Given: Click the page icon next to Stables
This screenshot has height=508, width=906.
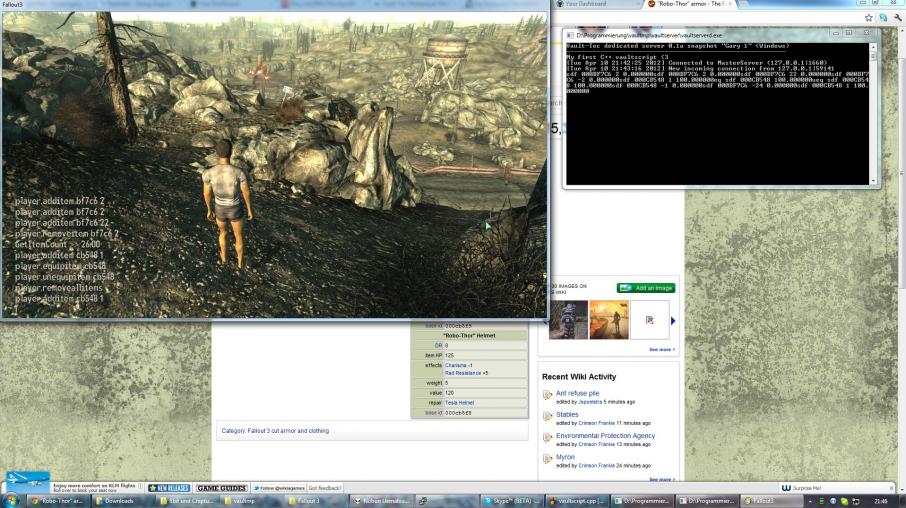Looking at the screenshot, I should pyautogui.click(x=547, y=414).
